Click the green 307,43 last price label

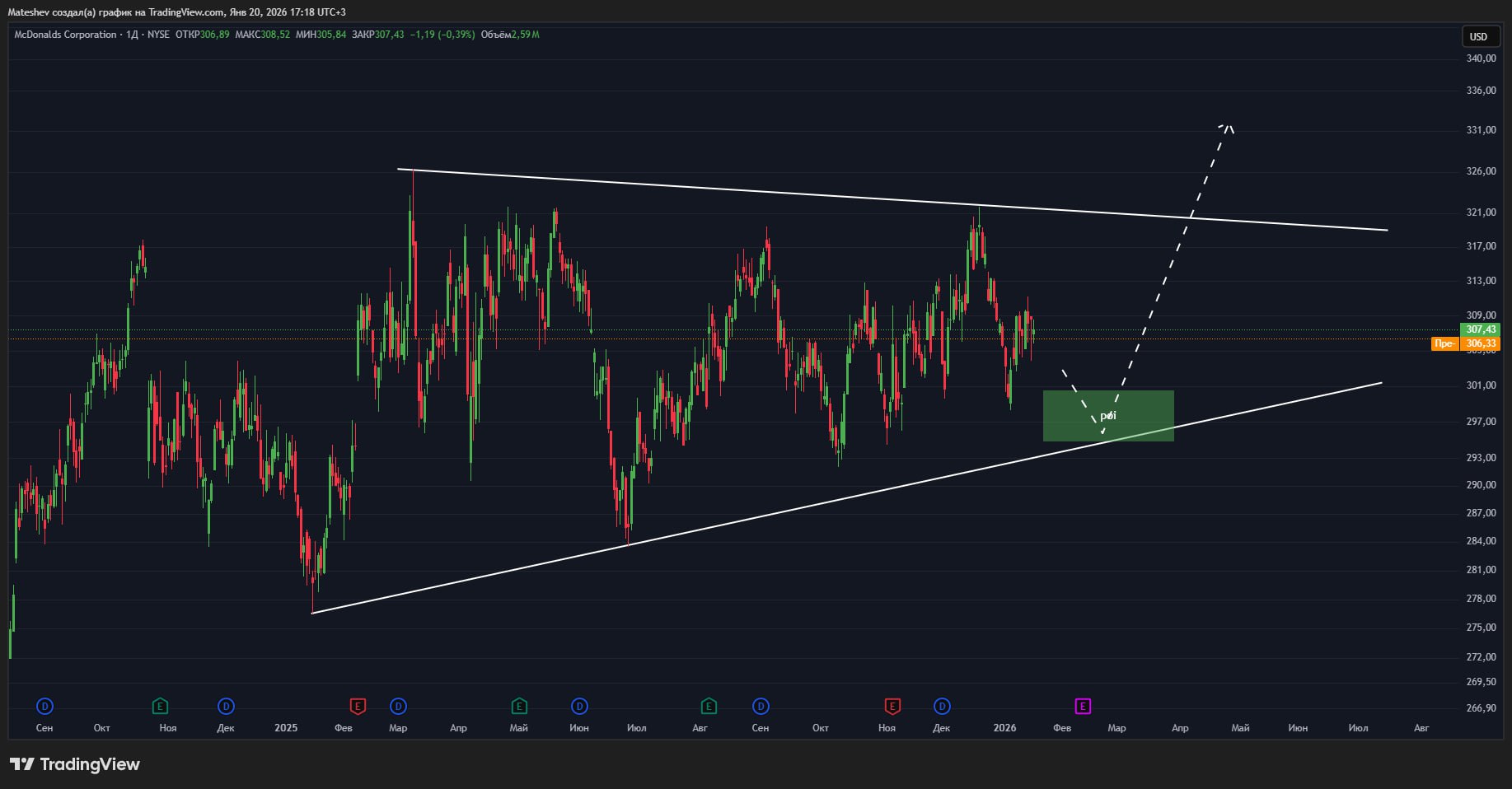tap(1480, 329)
